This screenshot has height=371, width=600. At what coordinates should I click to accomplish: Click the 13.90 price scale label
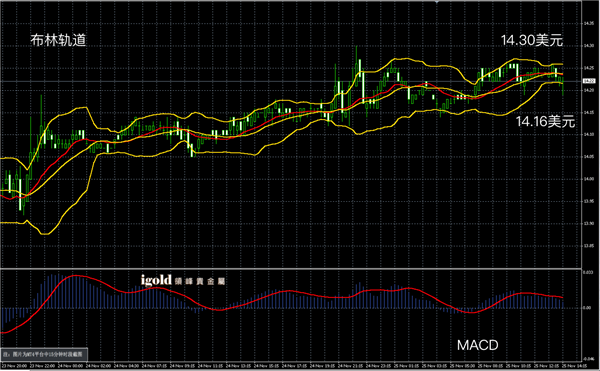click(x=588, y=223)
